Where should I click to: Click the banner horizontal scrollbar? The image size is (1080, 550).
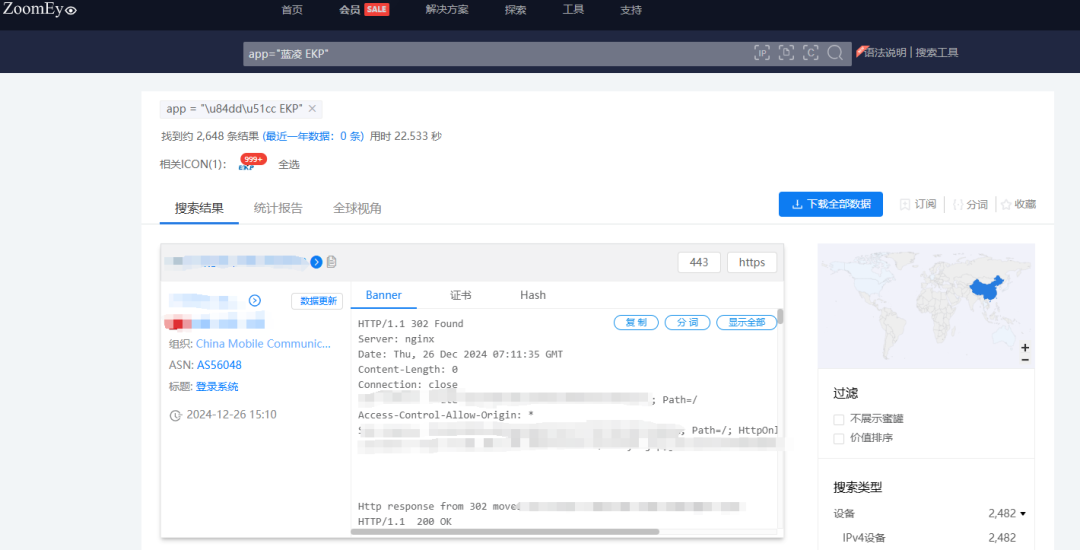coord(505,531)
